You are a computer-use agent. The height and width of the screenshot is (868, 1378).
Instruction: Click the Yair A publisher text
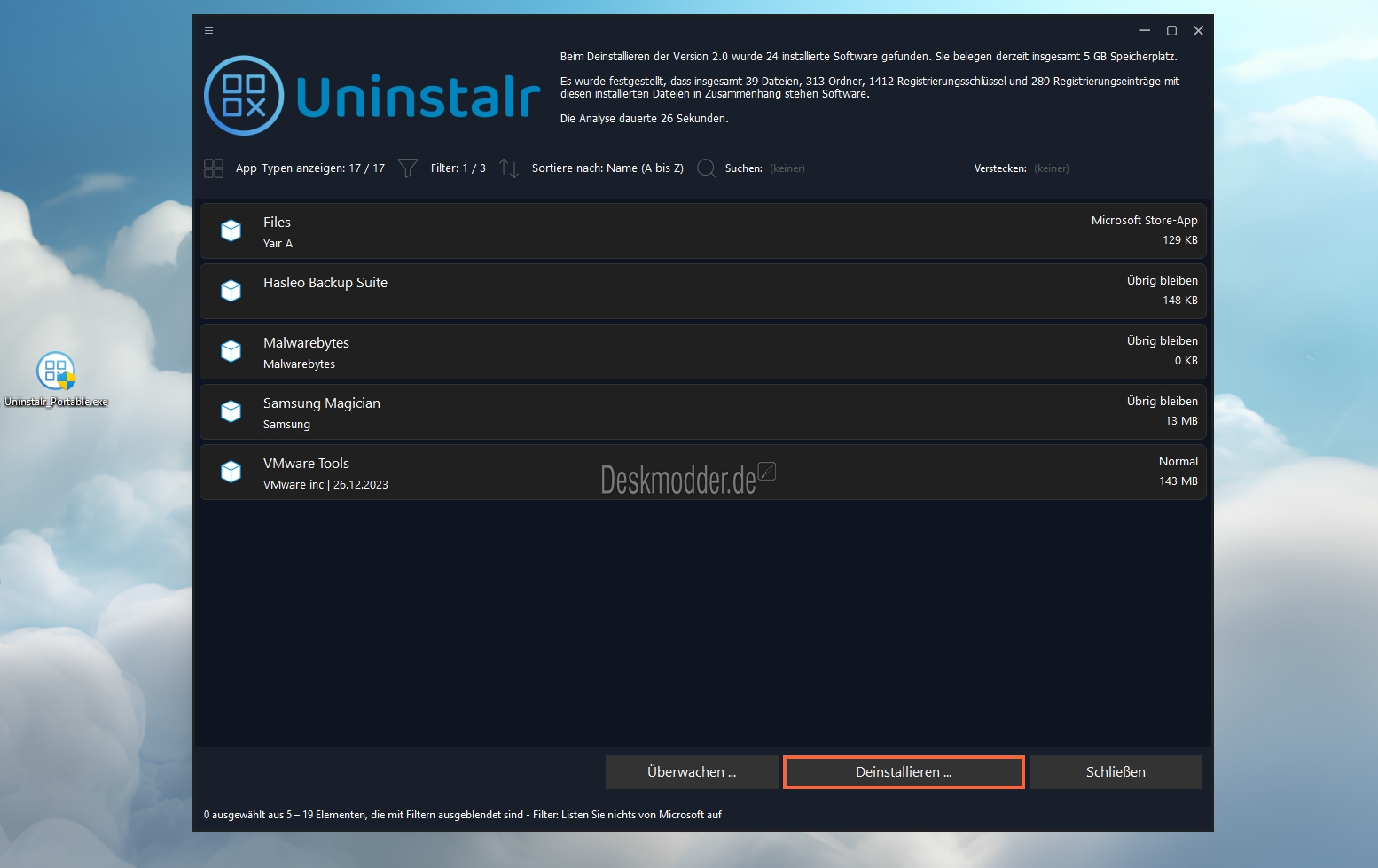point(278,244)
